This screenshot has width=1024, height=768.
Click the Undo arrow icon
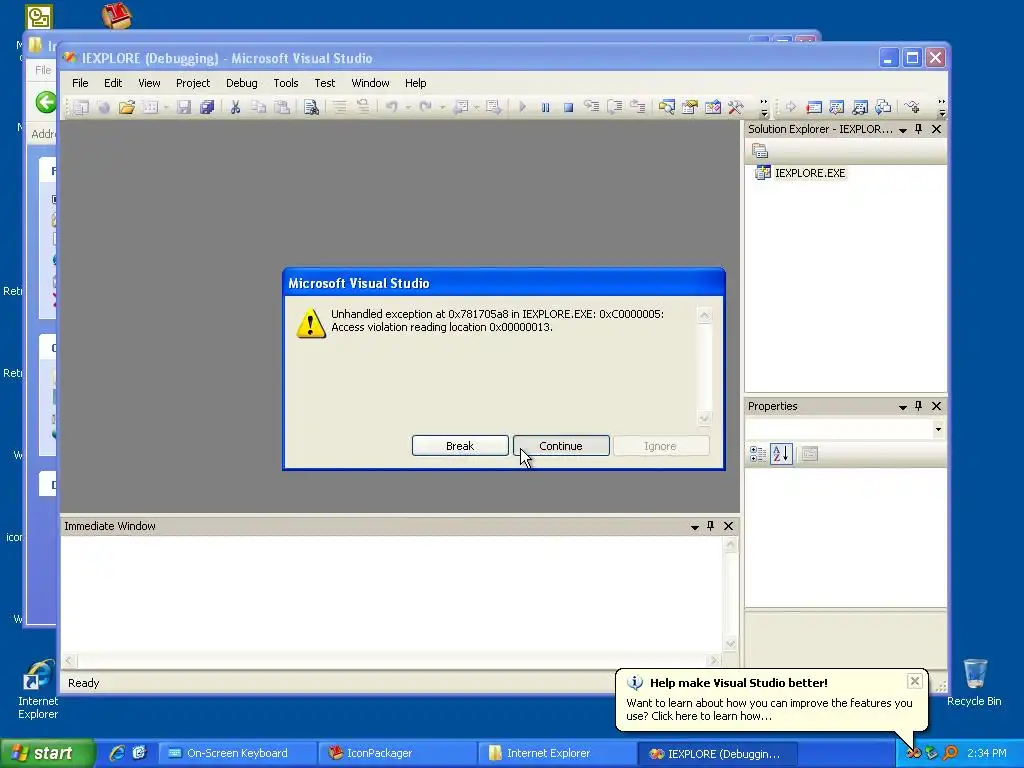[x=391, y=107]
